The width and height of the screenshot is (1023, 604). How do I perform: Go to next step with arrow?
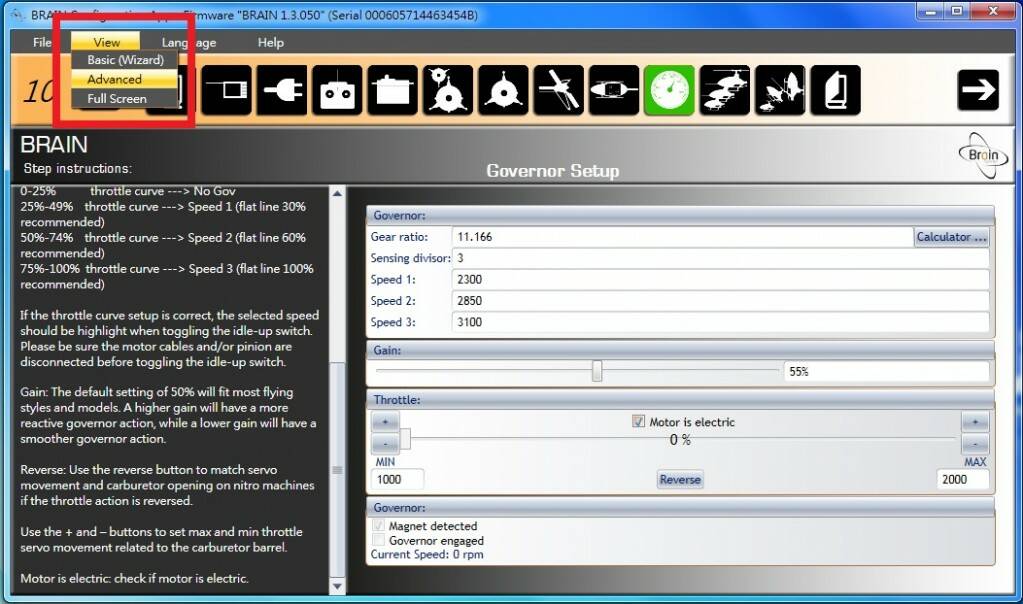pyautogui.click(x=978, y=90)
